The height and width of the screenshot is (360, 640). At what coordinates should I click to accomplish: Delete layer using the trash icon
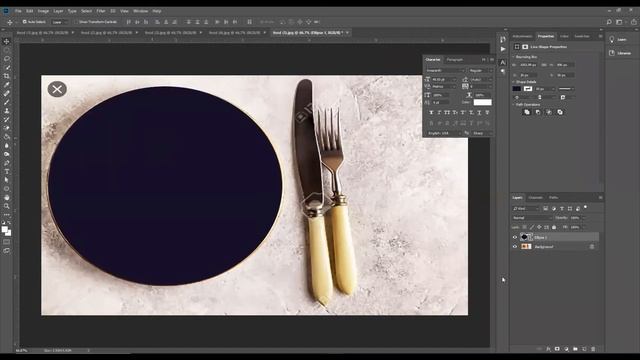coord(593,349)
